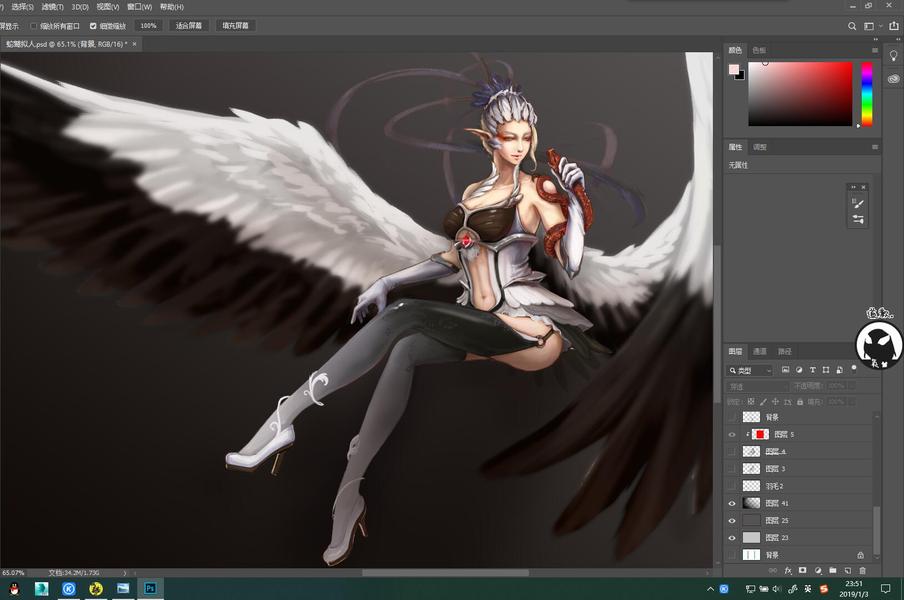Open the 选择(S) menu
The height and width of the screenshot is (600, 904).
pos(22,7)
